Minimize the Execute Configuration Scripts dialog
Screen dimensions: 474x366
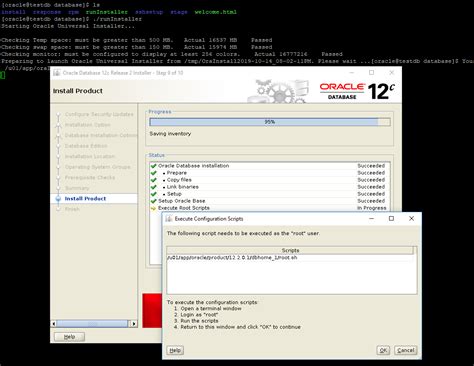point(372,218)
